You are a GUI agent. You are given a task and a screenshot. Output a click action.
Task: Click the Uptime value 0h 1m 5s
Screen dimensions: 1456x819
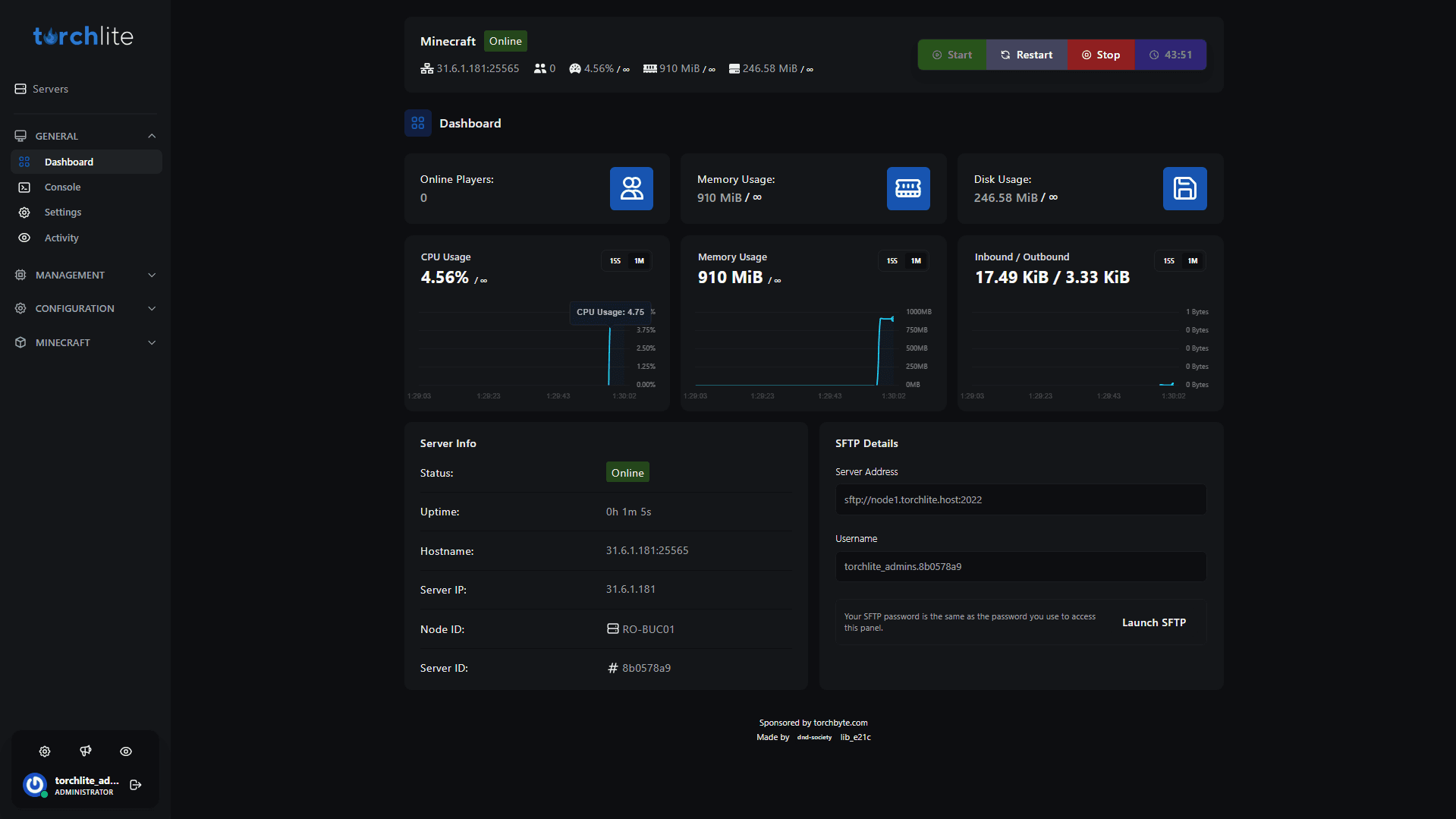coord(628,512)
